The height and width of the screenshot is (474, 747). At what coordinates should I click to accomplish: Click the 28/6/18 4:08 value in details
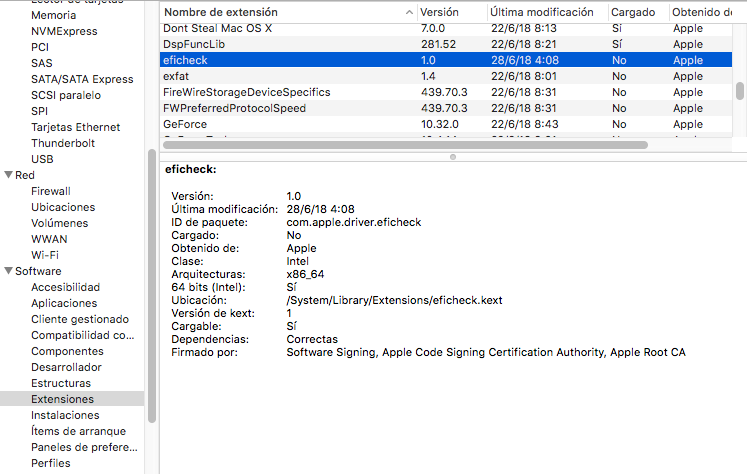tap(320, 209)
